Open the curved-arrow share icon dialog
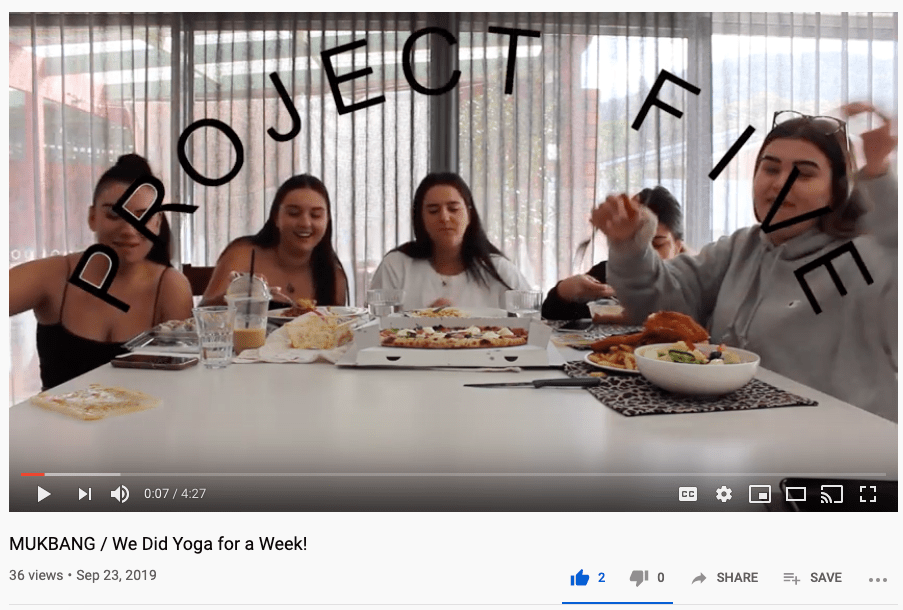Viewport: 903px width, 610px height. point(699,578)
